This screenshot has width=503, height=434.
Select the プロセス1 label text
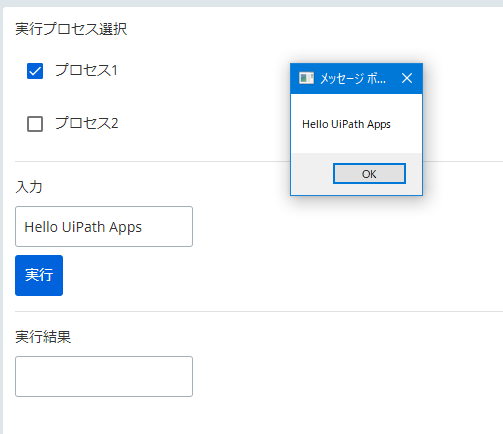point(86,70)
